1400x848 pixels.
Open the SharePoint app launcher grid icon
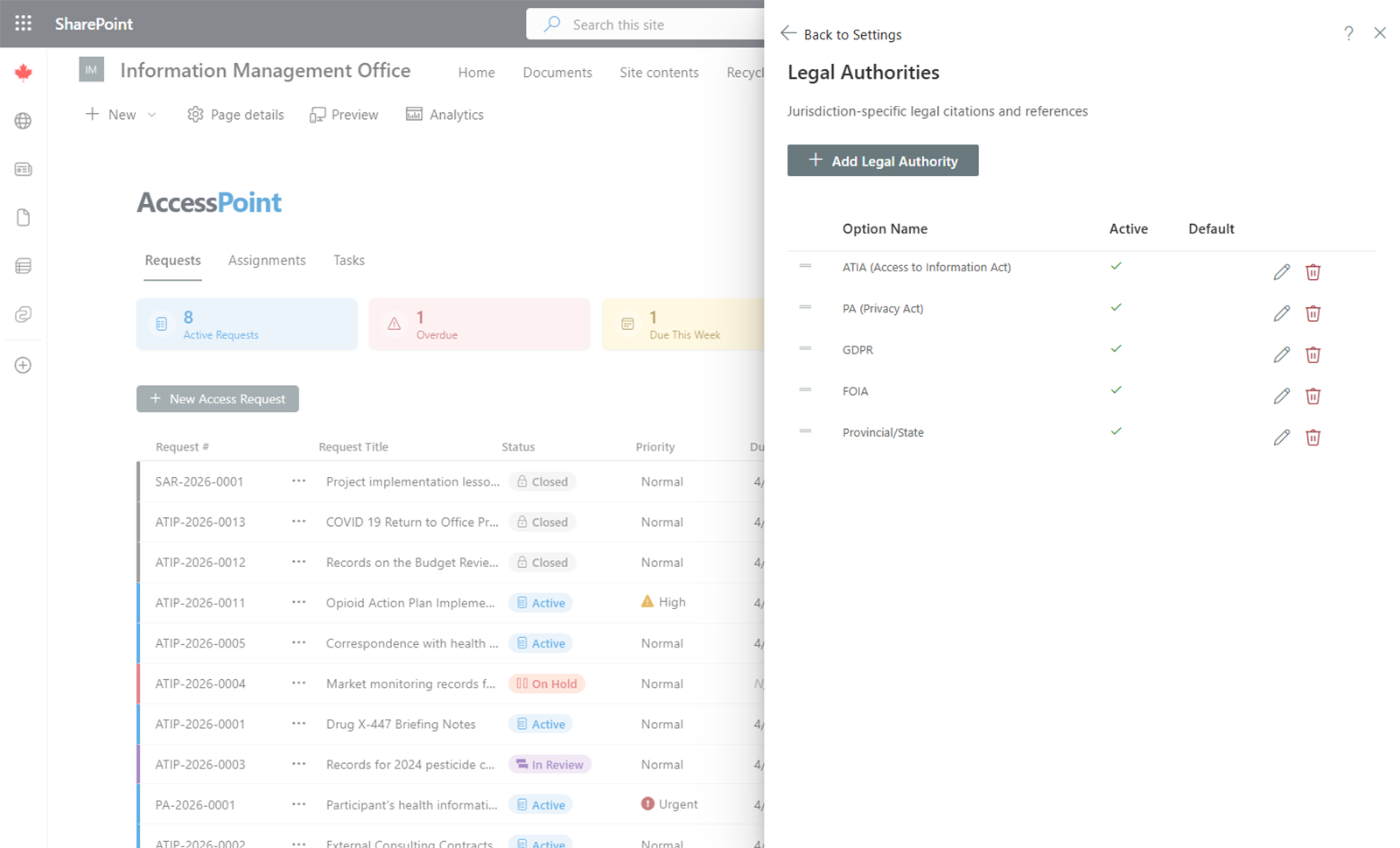pyautogui.click(x=23, y=23)
